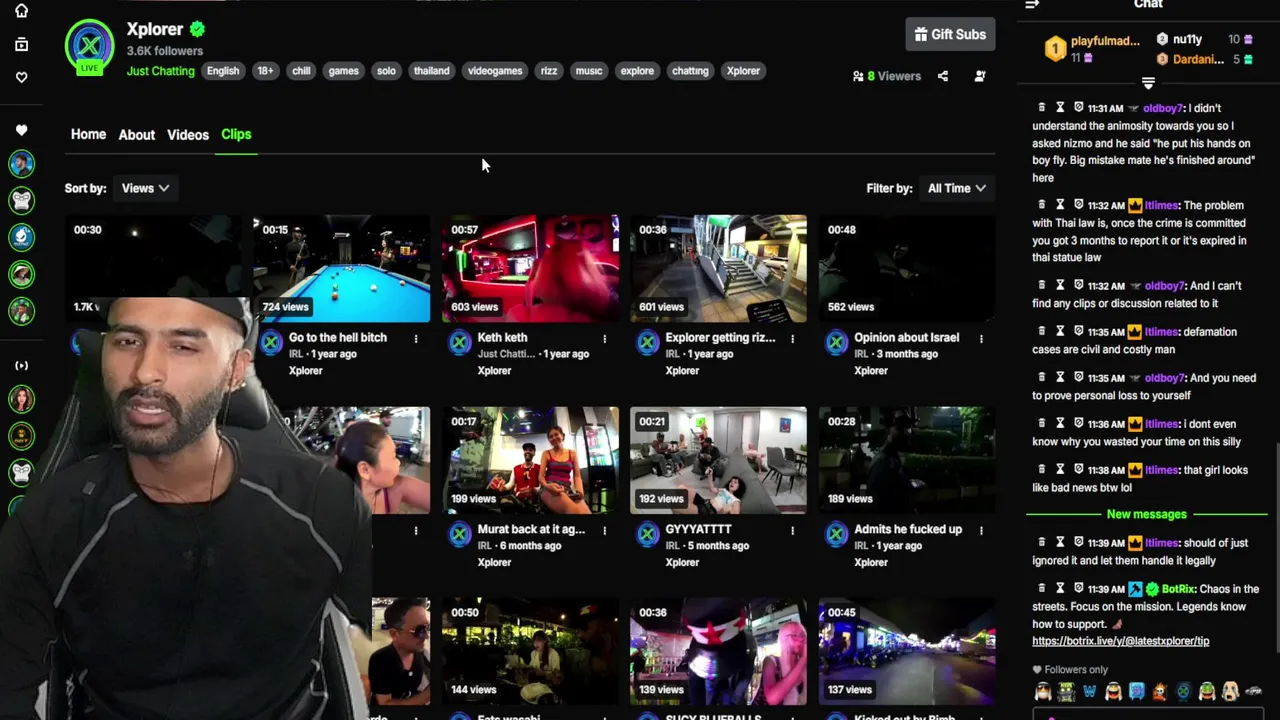This screenshot has height=720, width=1280.
Task: Open the Sort by Views dropdown
Action: 145,188
